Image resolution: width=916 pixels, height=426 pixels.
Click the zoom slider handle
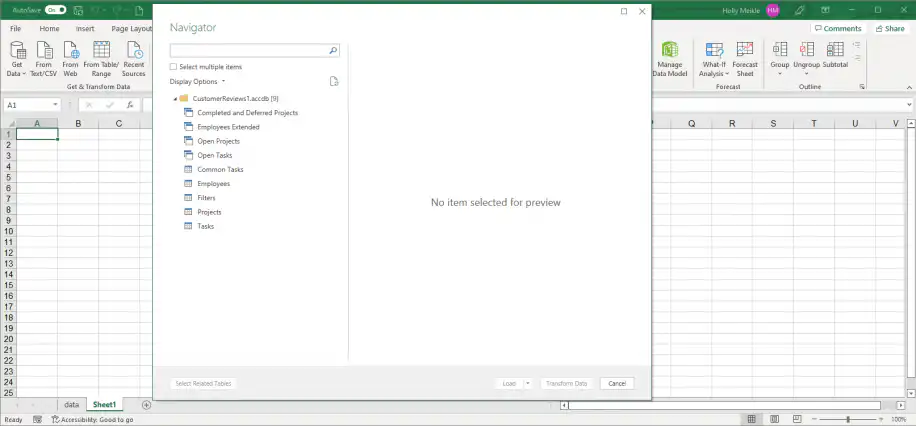coord(848,420)
